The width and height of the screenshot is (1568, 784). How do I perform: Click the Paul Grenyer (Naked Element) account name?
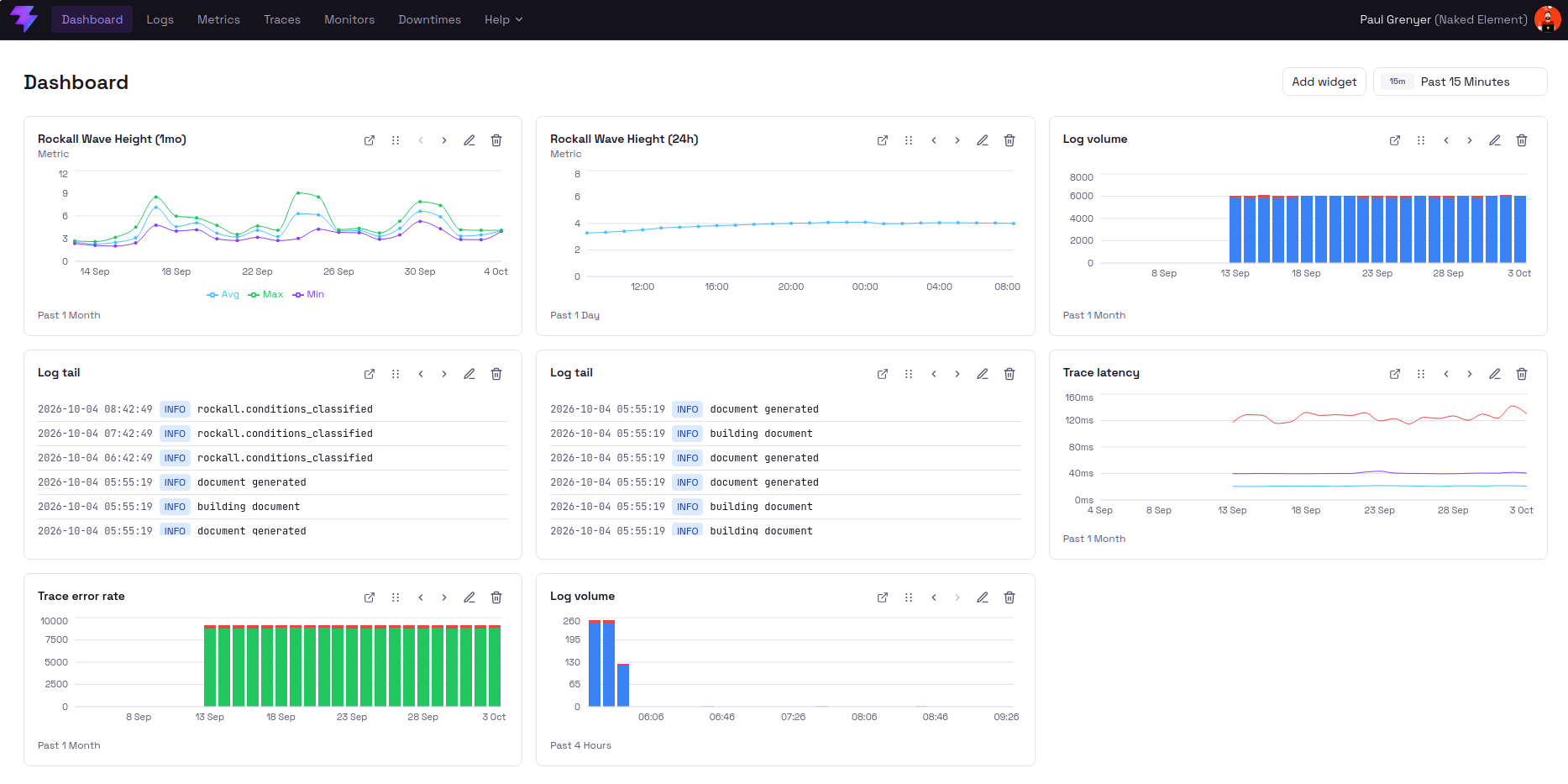point(1443,19)
